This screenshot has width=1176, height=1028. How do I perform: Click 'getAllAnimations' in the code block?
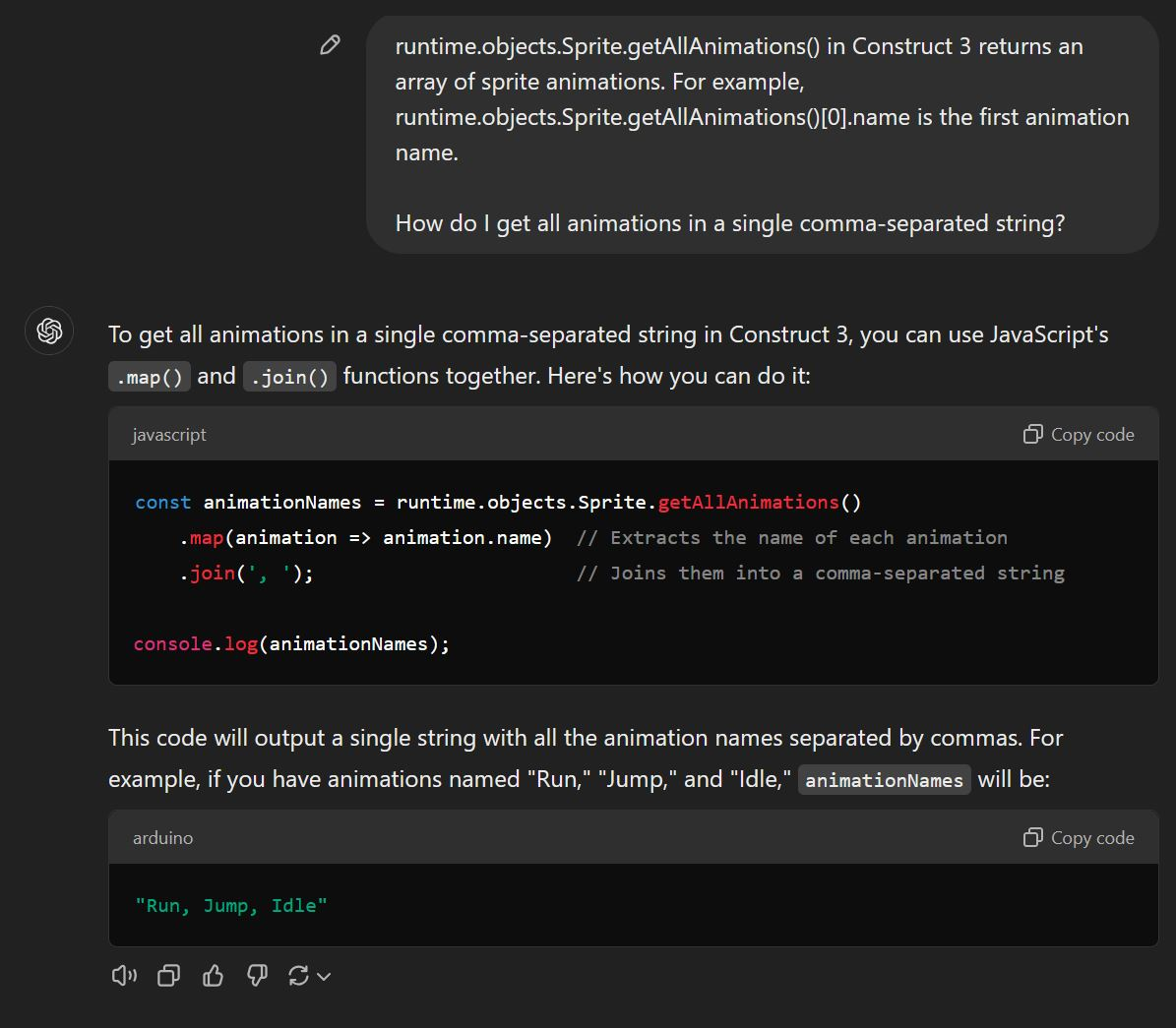click(748, 503)
